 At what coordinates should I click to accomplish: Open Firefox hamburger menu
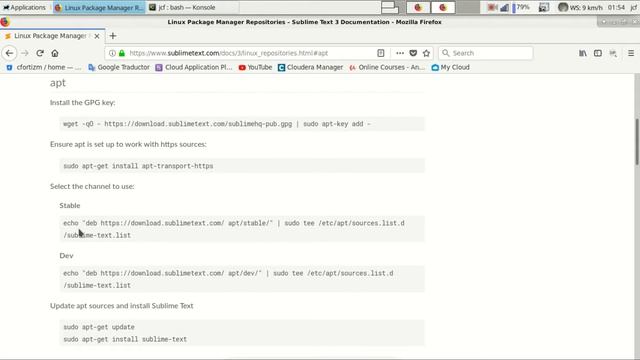(x=631, y=53)
